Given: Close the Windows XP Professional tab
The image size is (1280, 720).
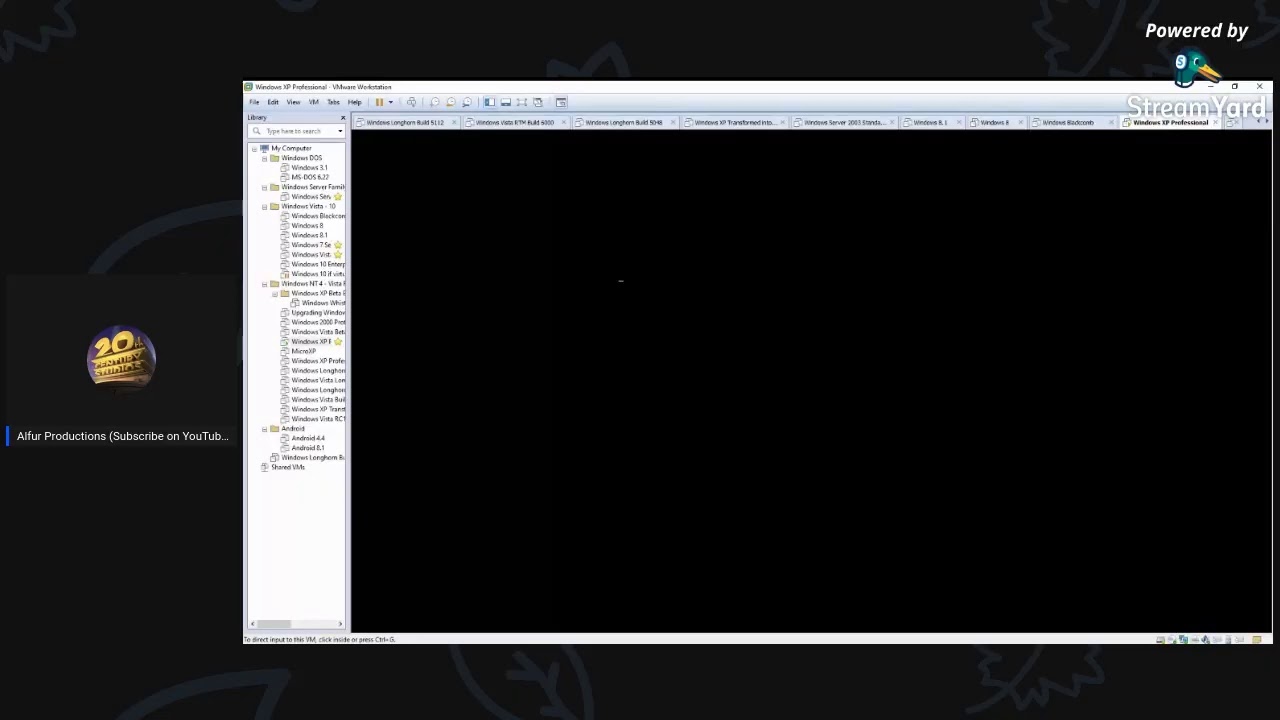Looking at the screenshot, I should tap(1215, 122).
